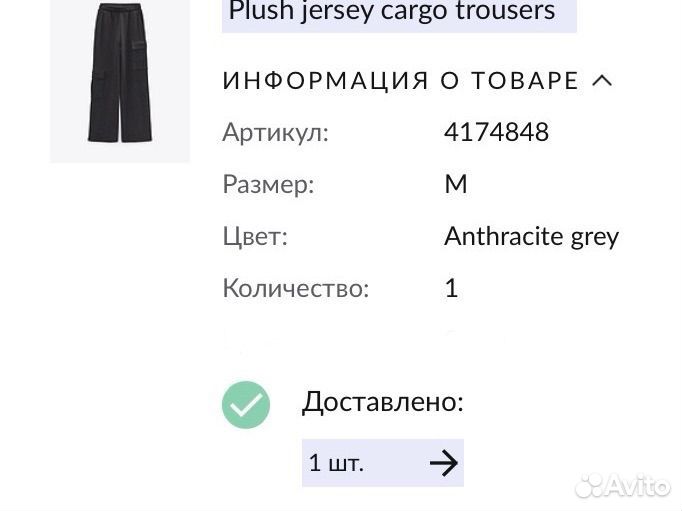Image resolution: width=682 pixels, height=511 pixels.
Task: Click the Размер field label
Action: pyautogui.click(x=268, y=185)
